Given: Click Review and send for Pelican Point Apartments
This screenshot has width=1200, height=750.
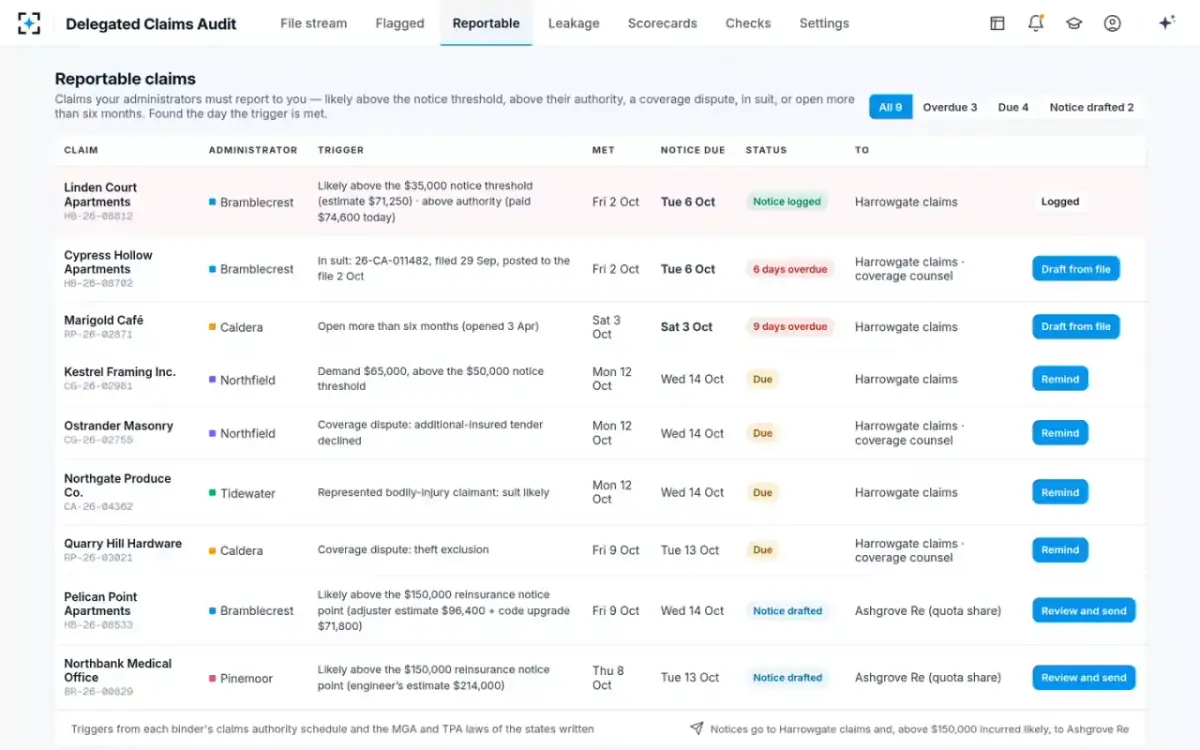Looking at the screenshot, I should click(1084, 610).
